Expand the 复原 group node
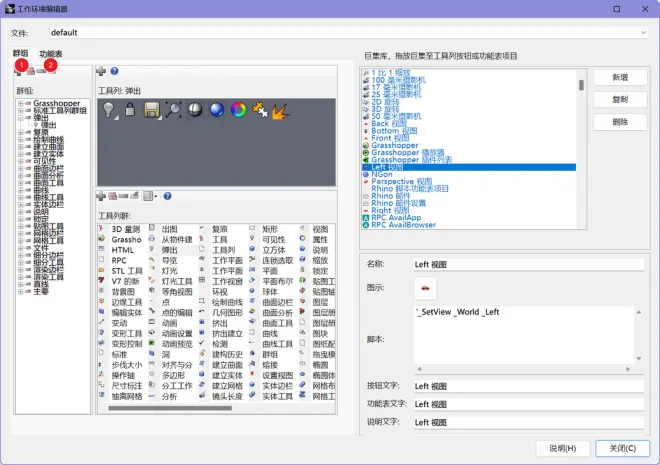Image resolution: width=660 pixels, height=465 pixels. coord(20,132)
